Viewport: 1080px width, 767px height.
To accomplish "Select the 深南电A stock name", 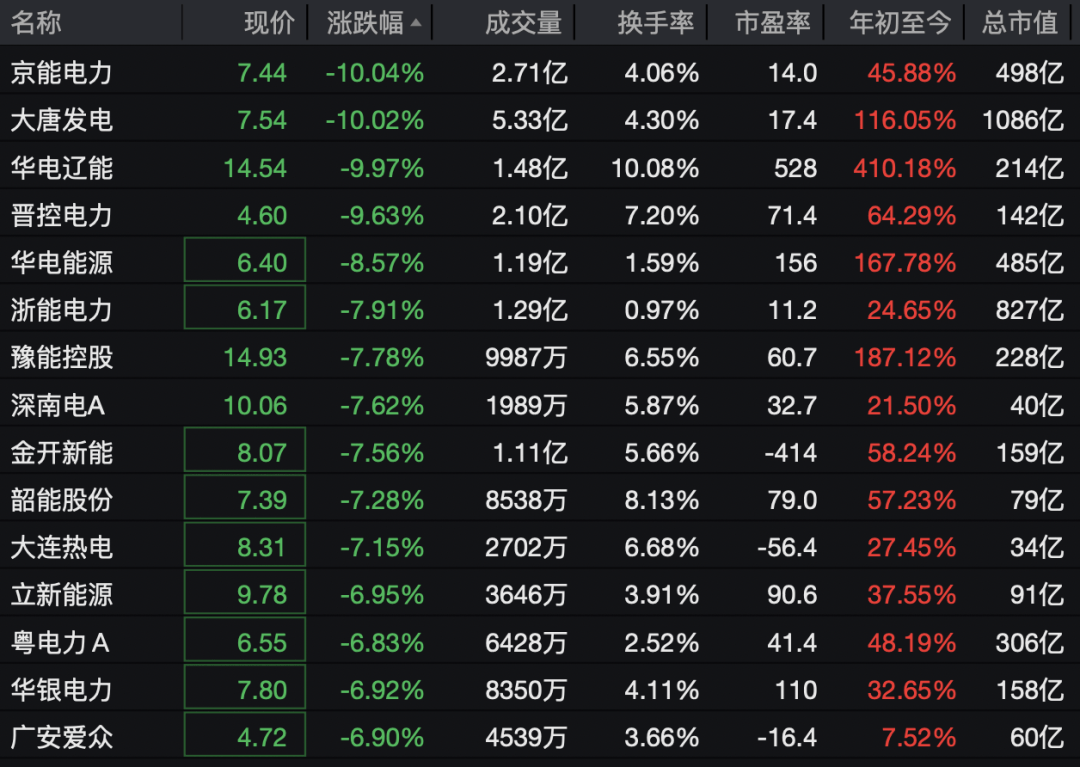I will (x=58, y=406).
